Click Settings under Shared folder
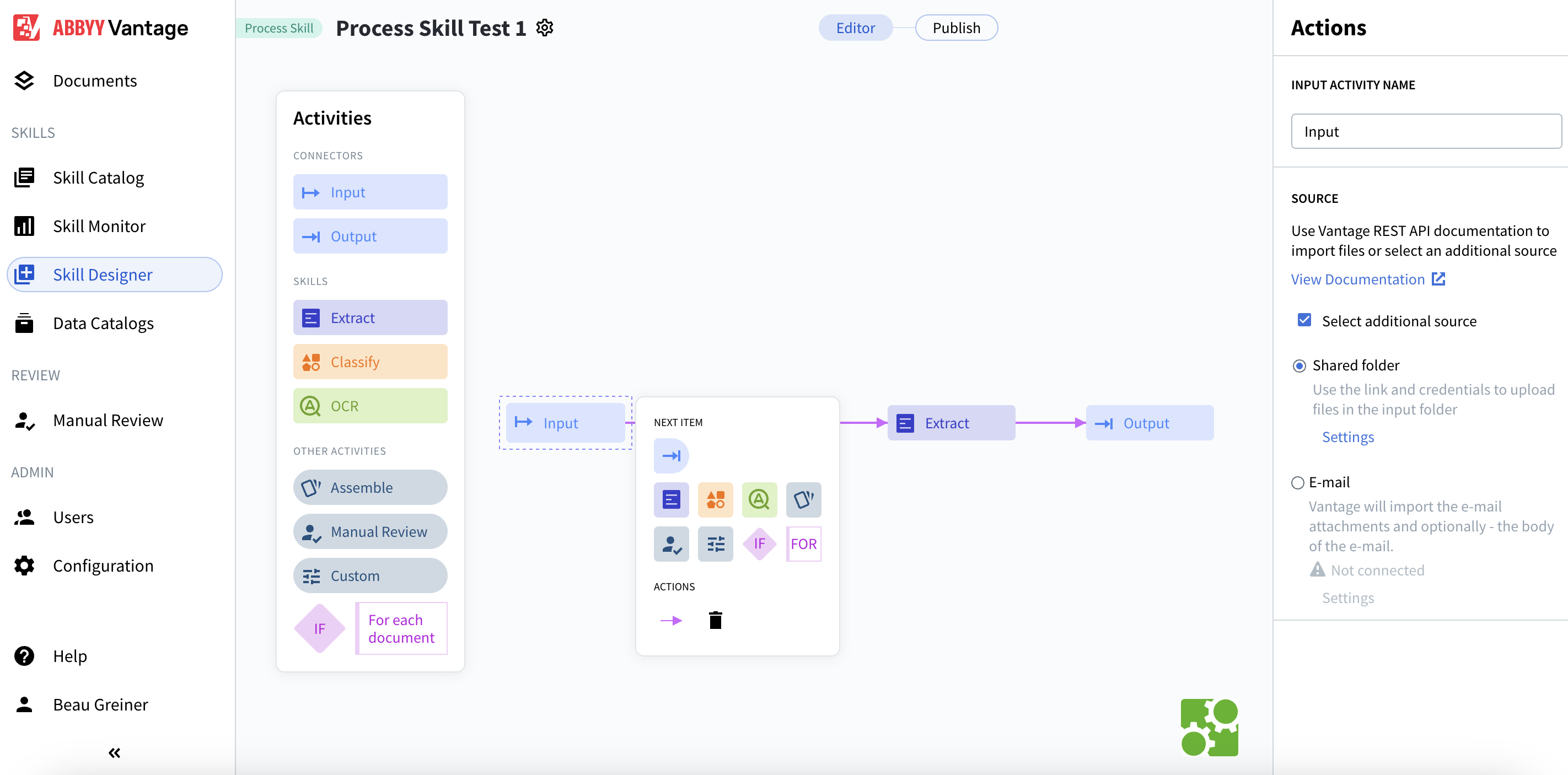Viewport: 1568px width, 775px height. [x=1347, y=437]
